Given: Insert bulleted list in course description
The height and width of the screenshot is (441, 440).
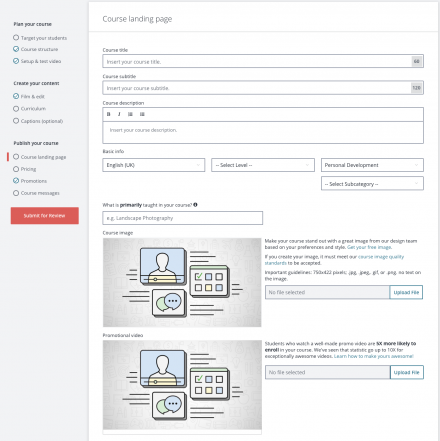Looking at the screenshot, I should (x=142, y=114).
